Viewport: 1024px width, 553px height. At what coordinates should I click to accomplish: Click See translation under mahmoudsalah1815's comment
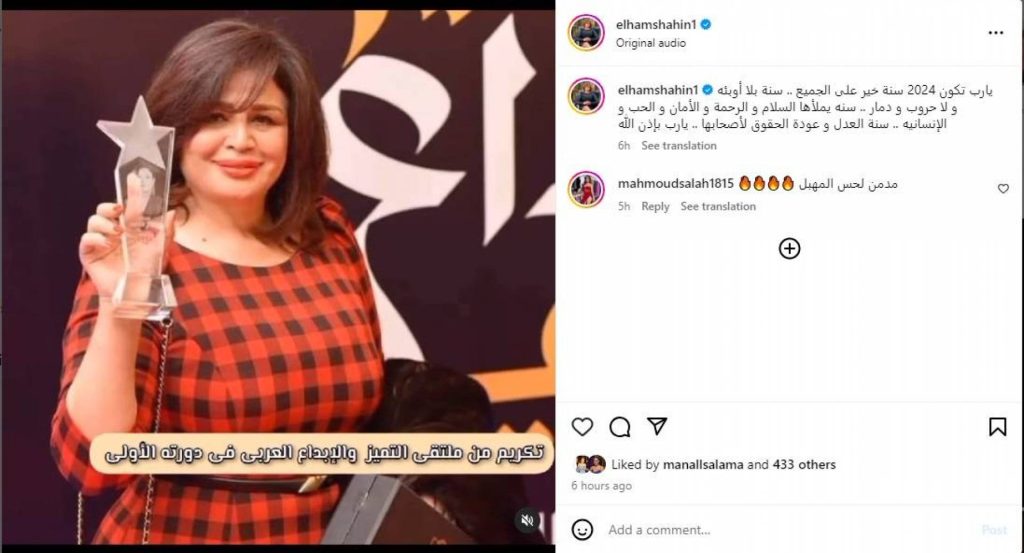(718, 206)
